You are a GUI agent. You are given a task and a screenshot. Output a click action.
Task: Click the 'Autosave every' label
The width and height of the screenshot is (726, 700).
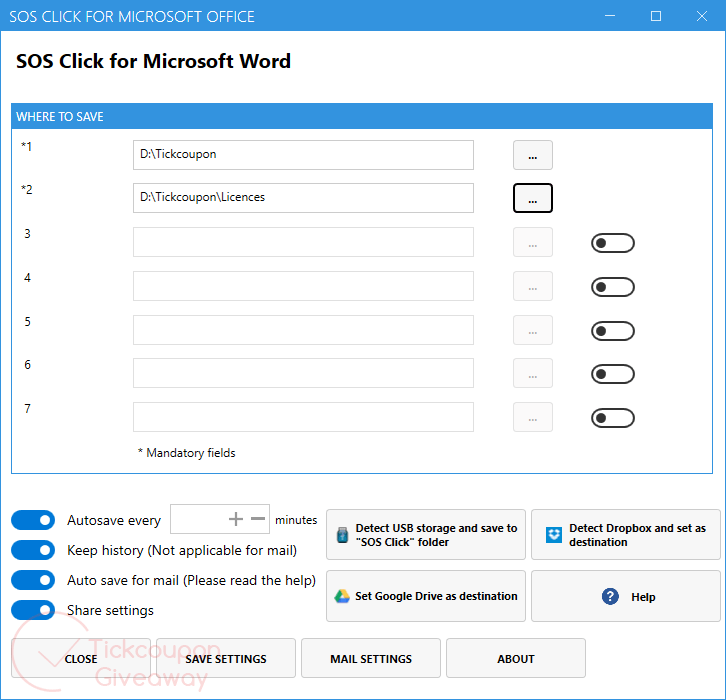(x=114, y=520)
